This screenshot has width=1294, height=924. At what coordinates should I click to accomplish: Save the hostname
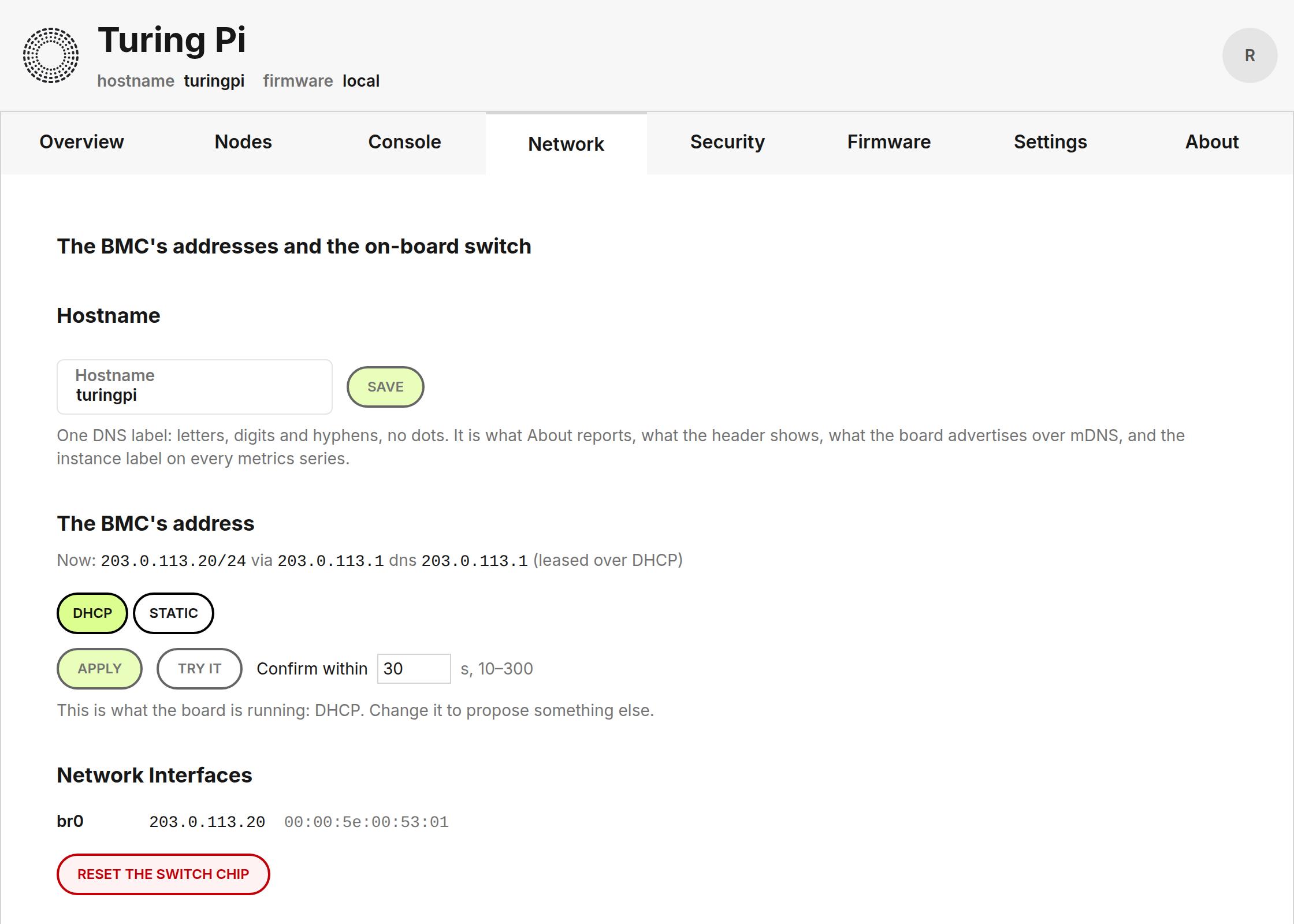[385, 387]
